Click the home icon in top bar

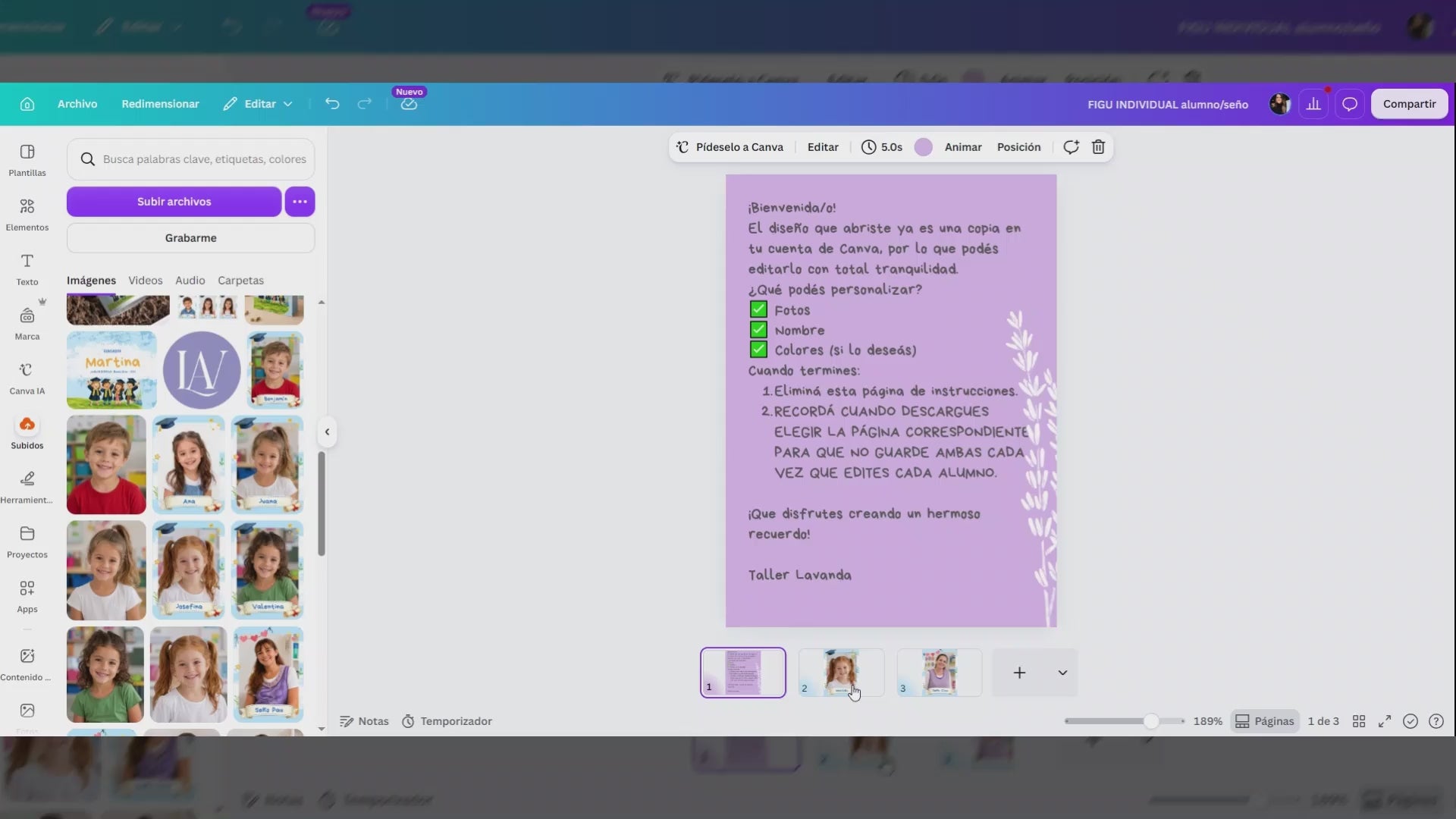tap(27, 104)
